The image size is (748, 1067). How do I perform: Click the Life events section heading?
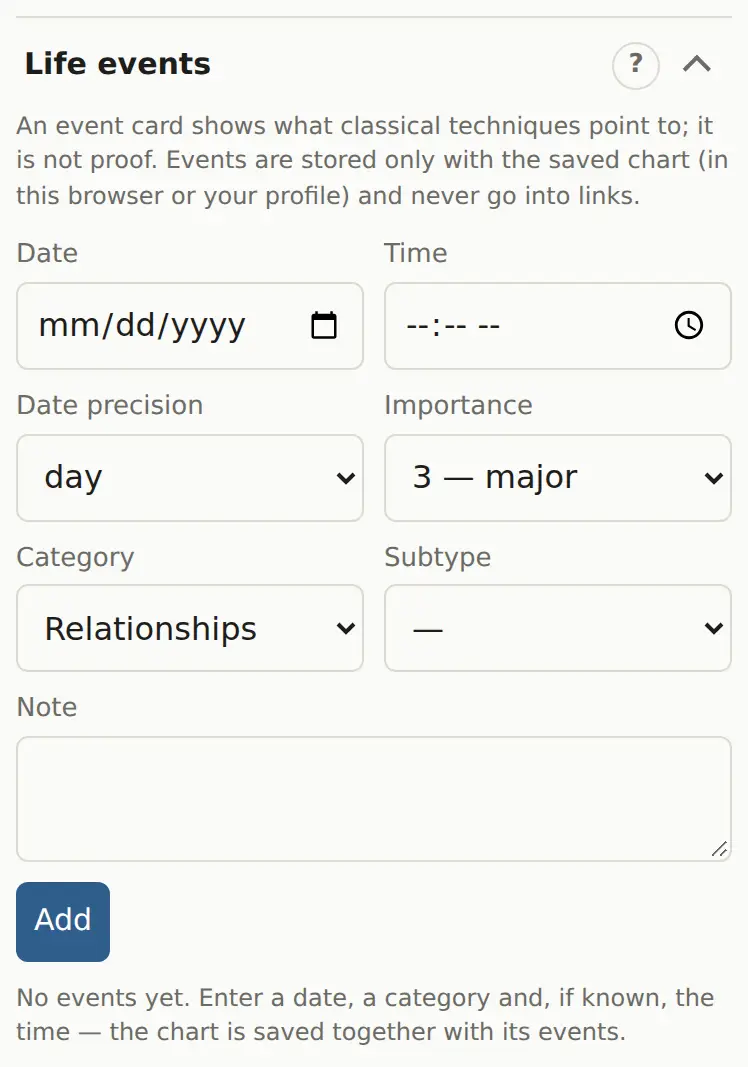pyautogui.click(x=118, y=64)
